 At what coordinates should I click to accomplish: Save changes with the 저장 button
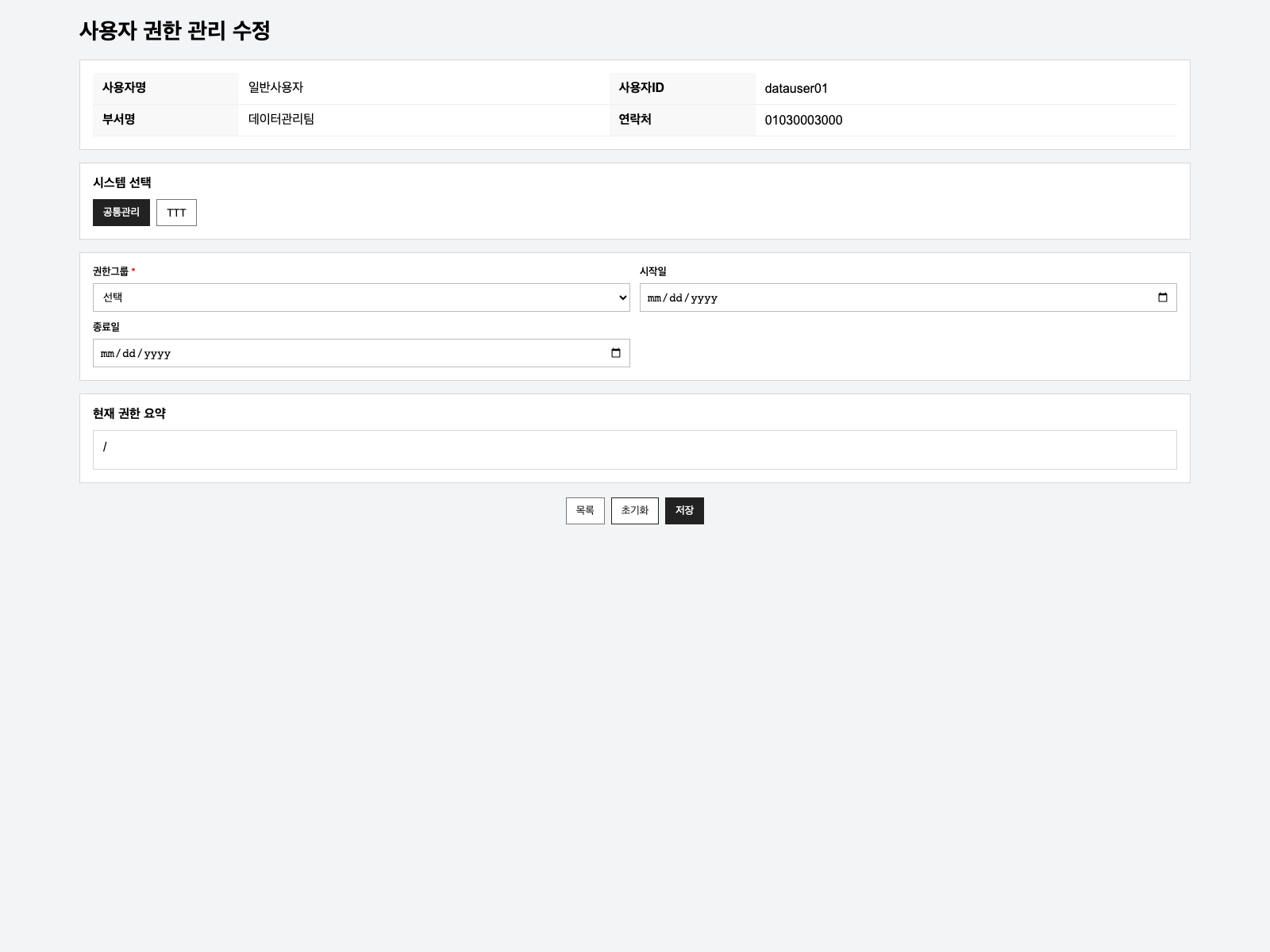click(x=684, y=511)
